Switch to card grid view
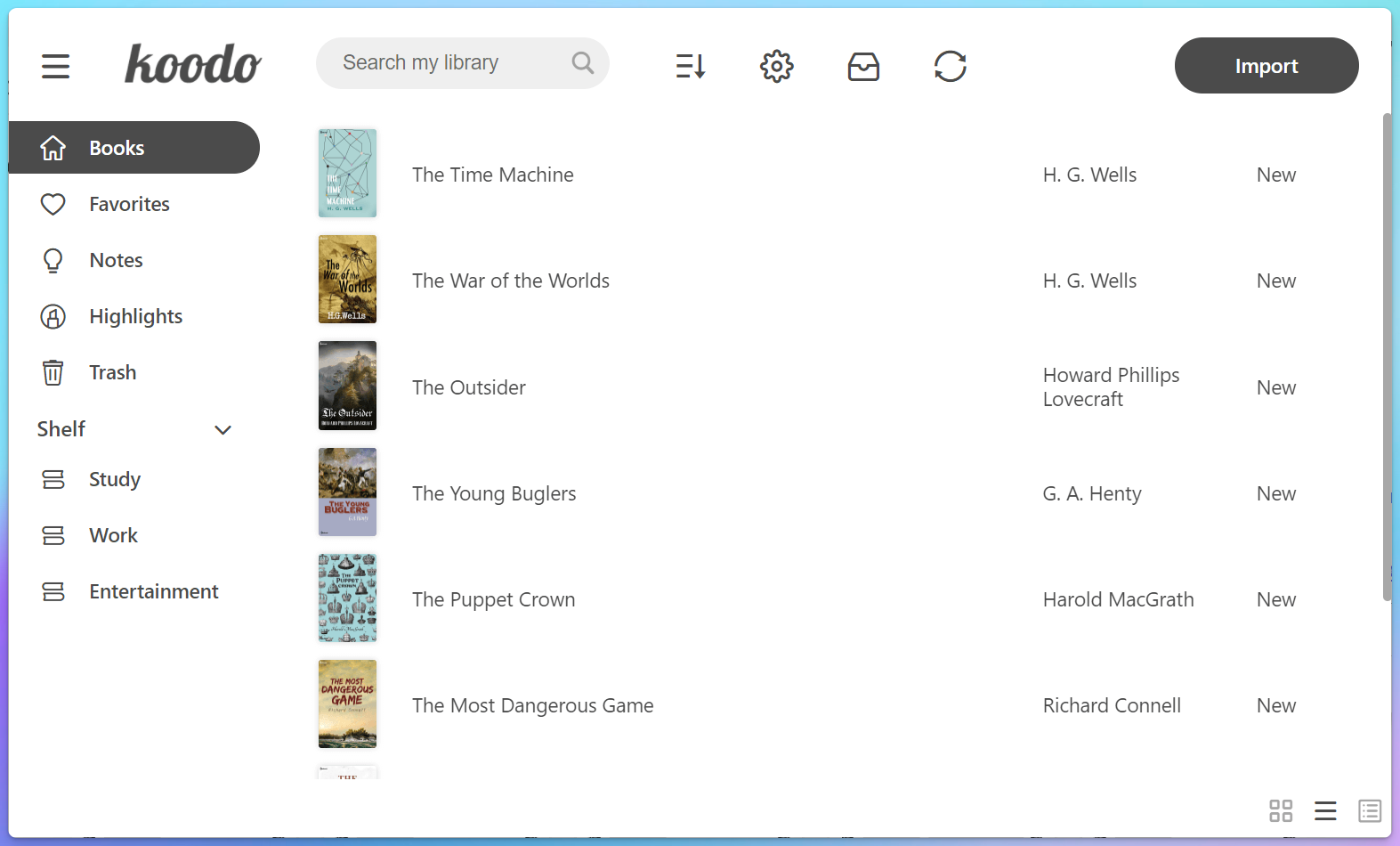 pos(1280,810)
